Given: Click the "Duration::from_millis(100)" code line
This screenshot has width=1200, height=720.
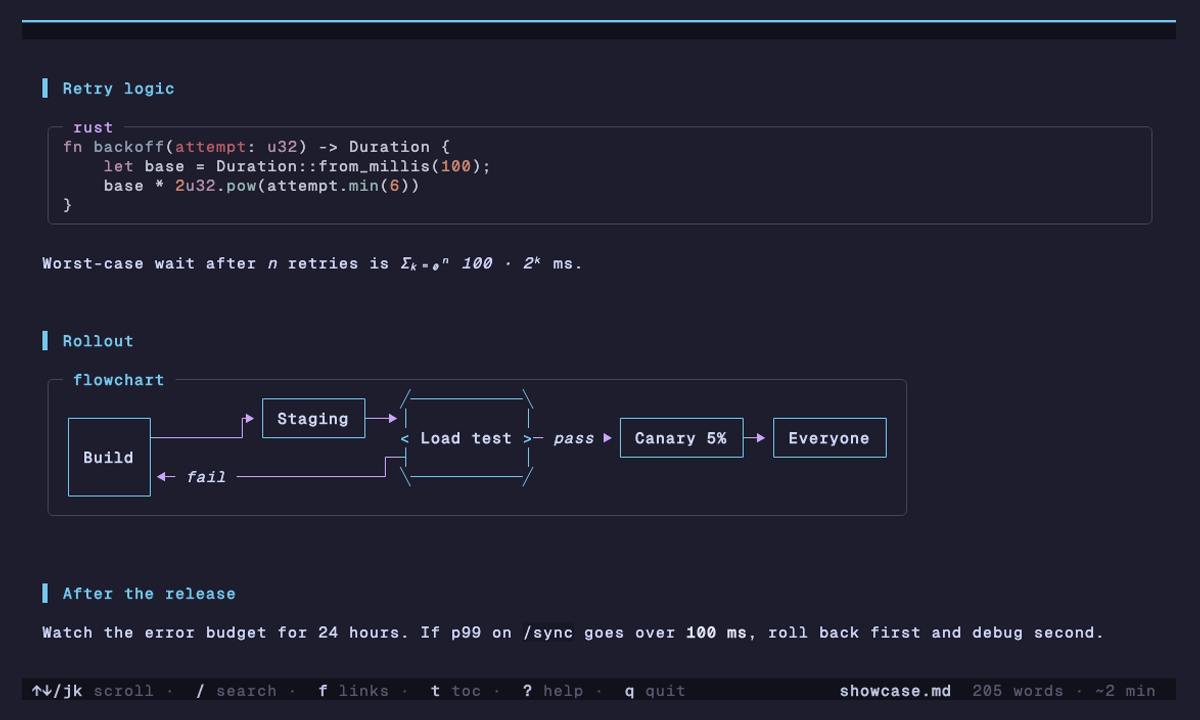Looking at the screenshot, I should pos(297,166).
